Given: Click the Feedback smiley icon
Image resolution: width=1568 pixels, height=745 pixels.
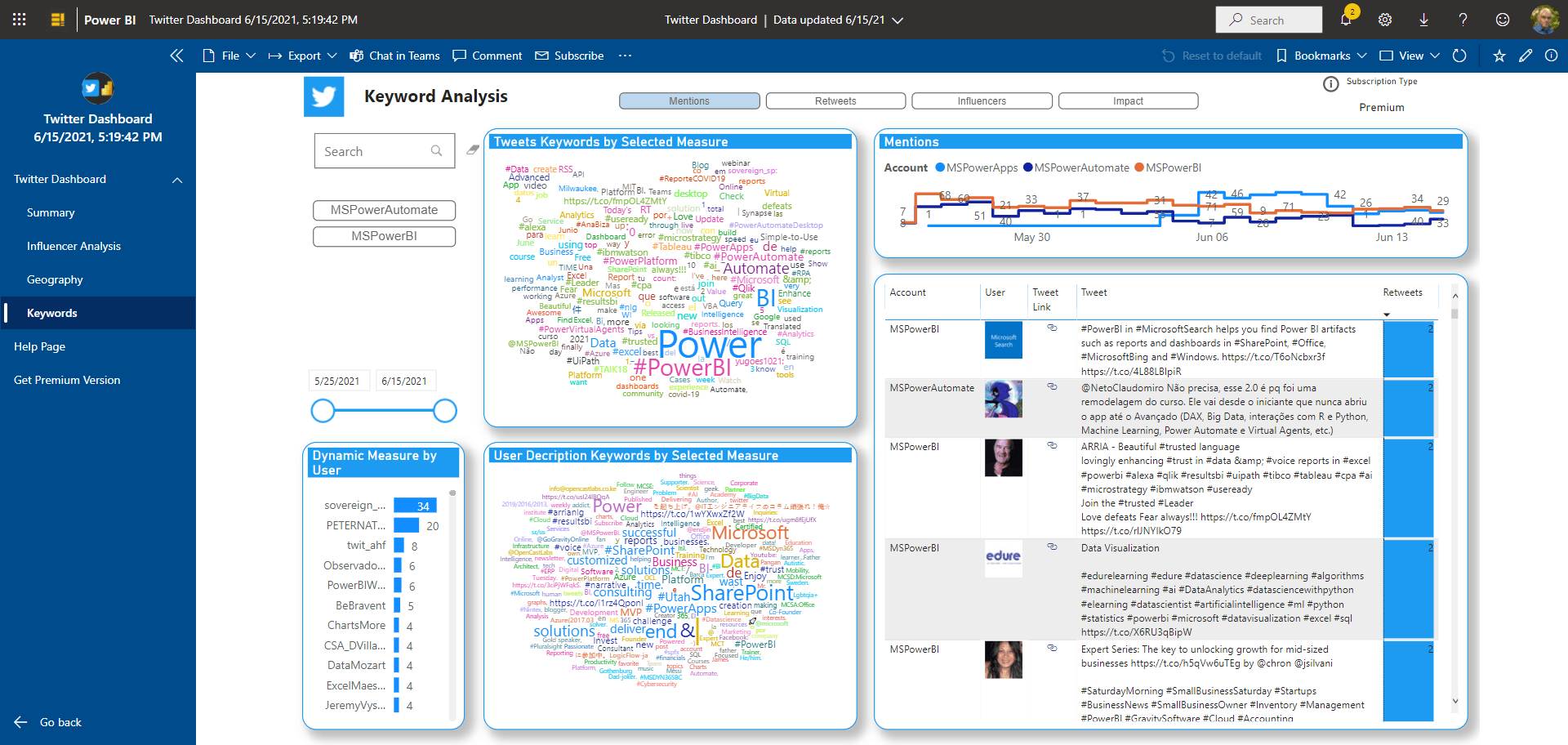Looking at the screenshot, I should [x=1503, y=20].
